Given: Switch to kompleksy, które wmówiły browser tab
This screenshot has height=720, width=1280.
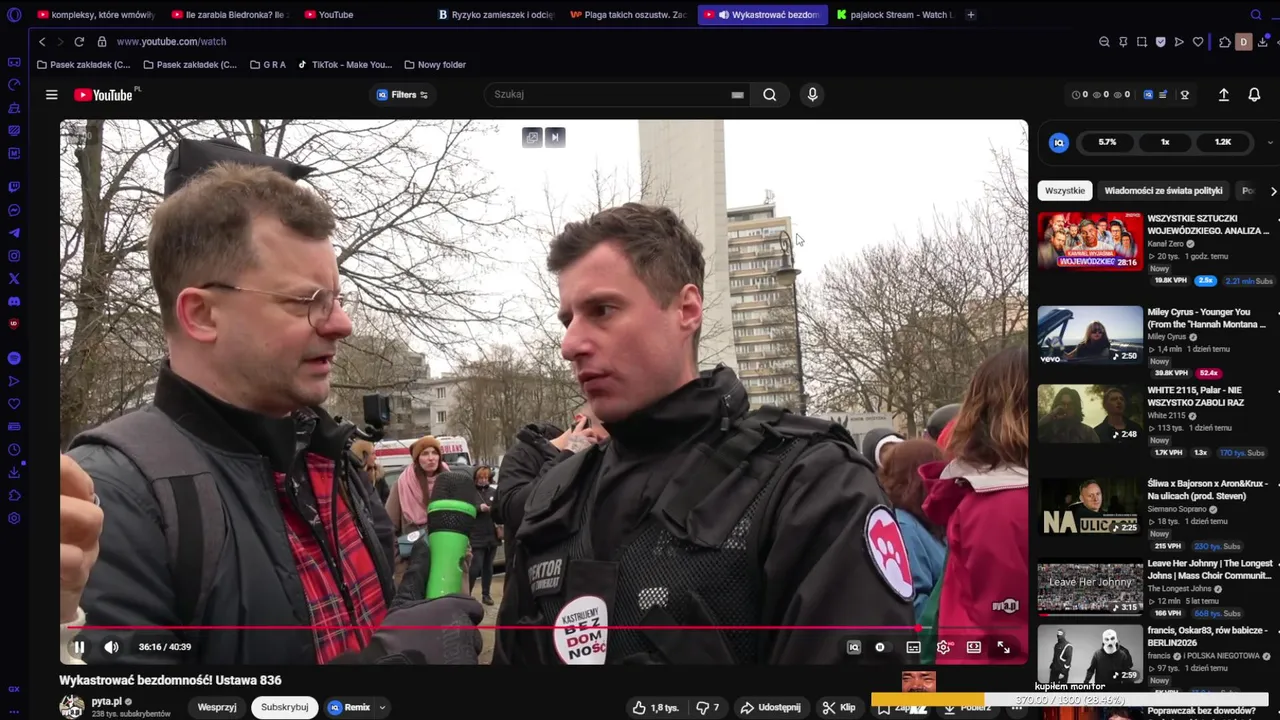Looking at the screenshot, I should [95, 15].
